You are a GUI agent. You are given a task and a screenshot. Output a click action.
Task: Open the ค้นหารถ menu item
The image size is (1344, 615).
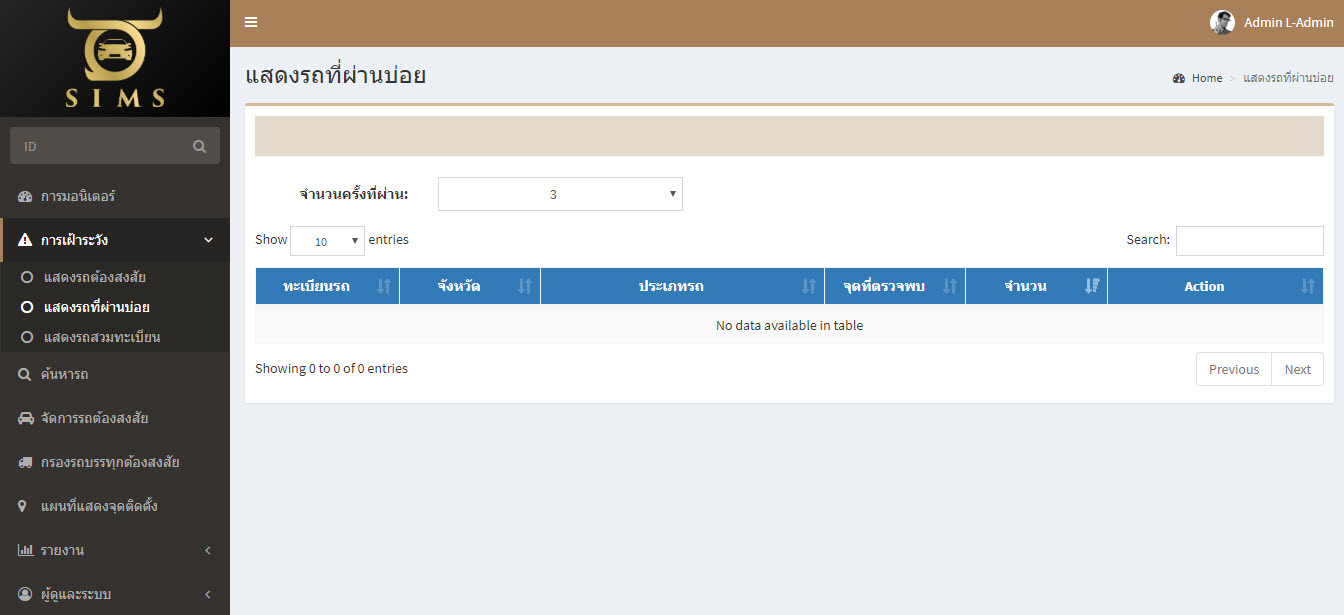pyautogui.click(x=115, y=375)
